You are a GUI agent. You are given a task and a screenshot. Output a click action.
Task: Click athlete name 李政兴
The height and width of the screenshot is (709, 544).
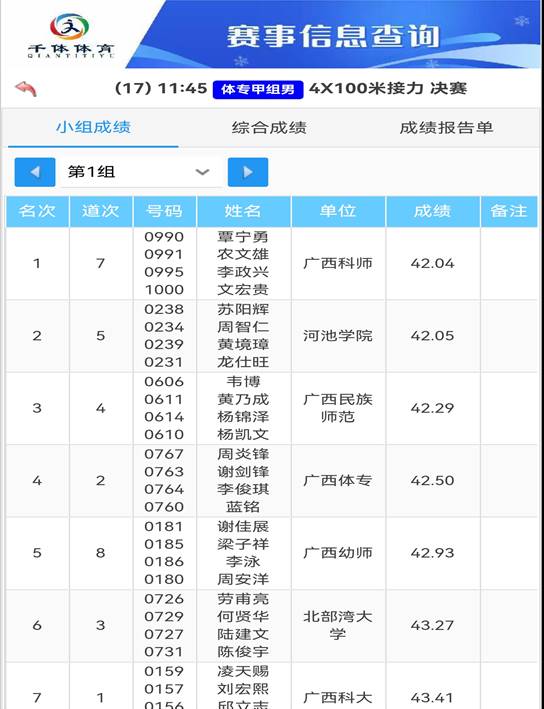(x=243, y=272)
